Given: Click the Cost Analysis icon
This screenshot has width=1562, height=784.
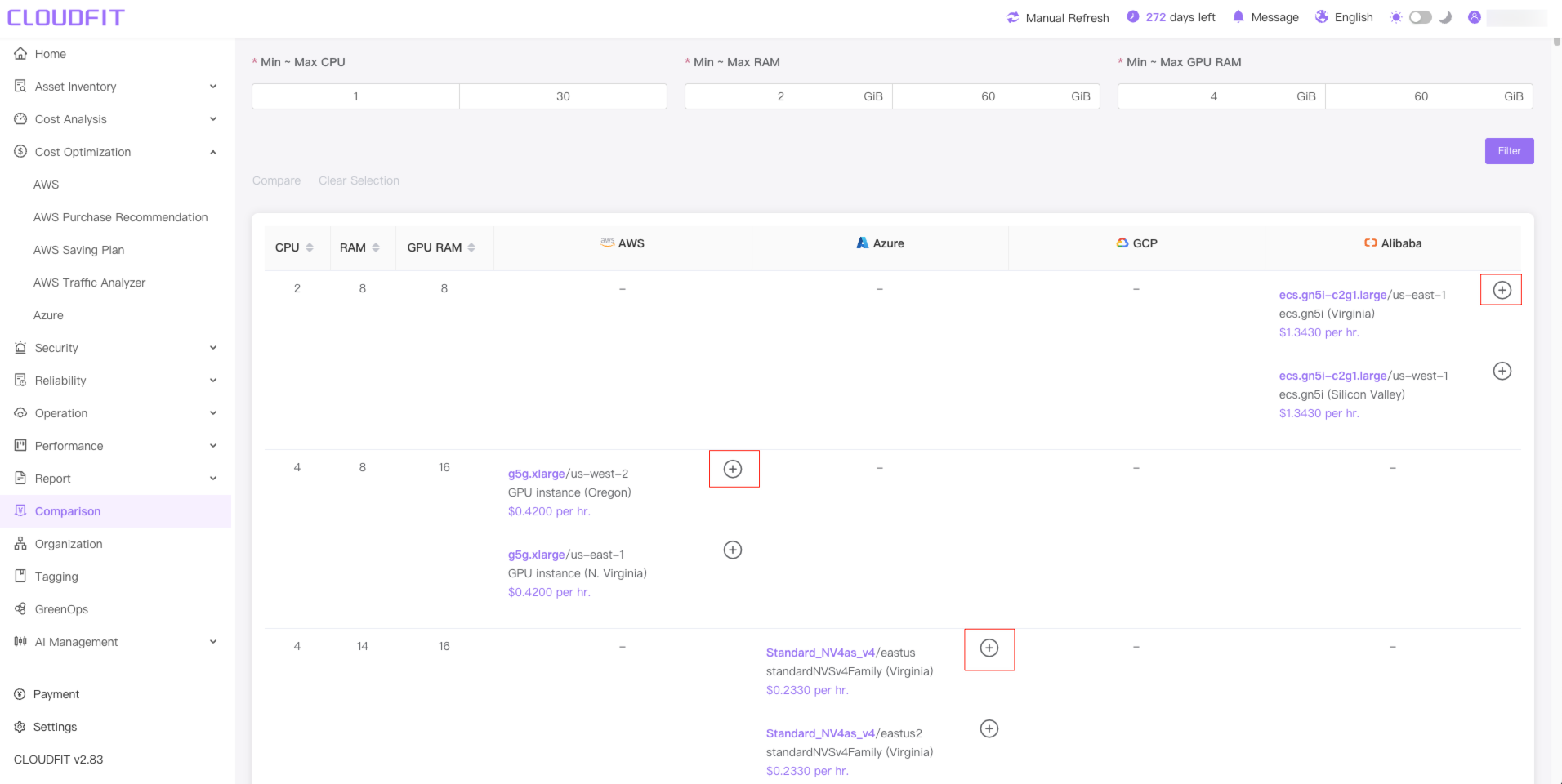Looking at the screenshot, I should coord(20,118).
